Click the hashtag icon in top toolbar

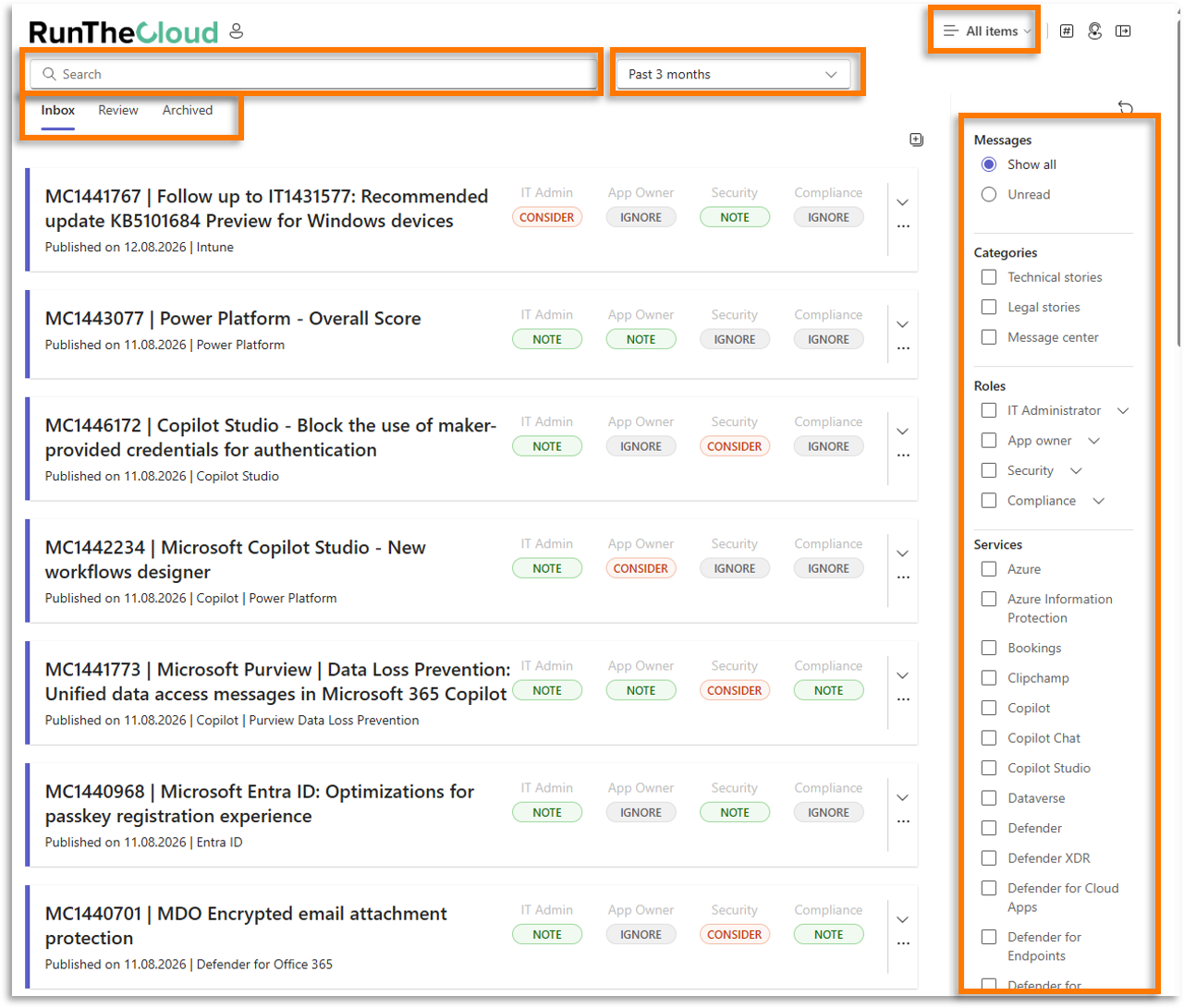tap(1067, 31)
